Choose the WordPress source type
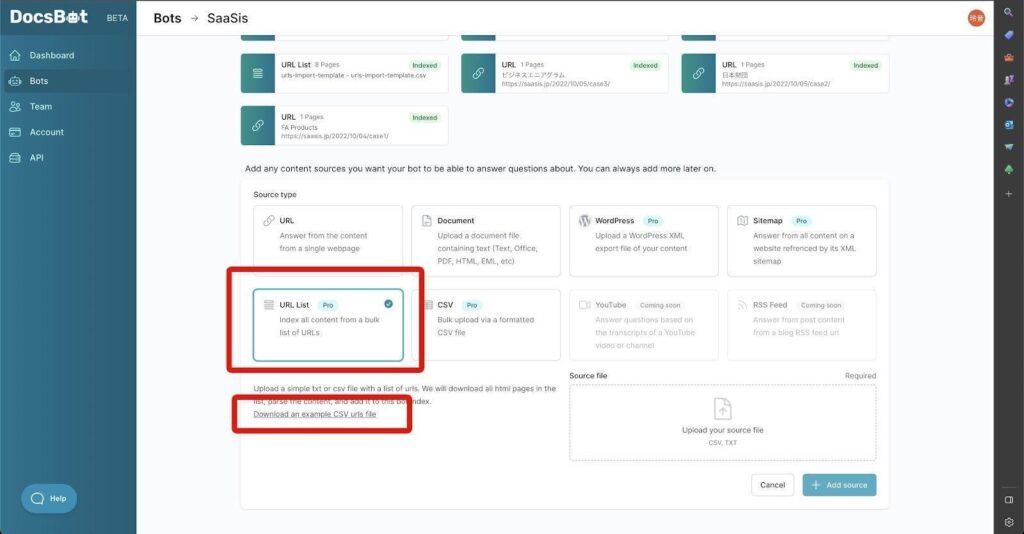Screen dimensions: 1024x534 pyautogui.click(x=644, y=240)
